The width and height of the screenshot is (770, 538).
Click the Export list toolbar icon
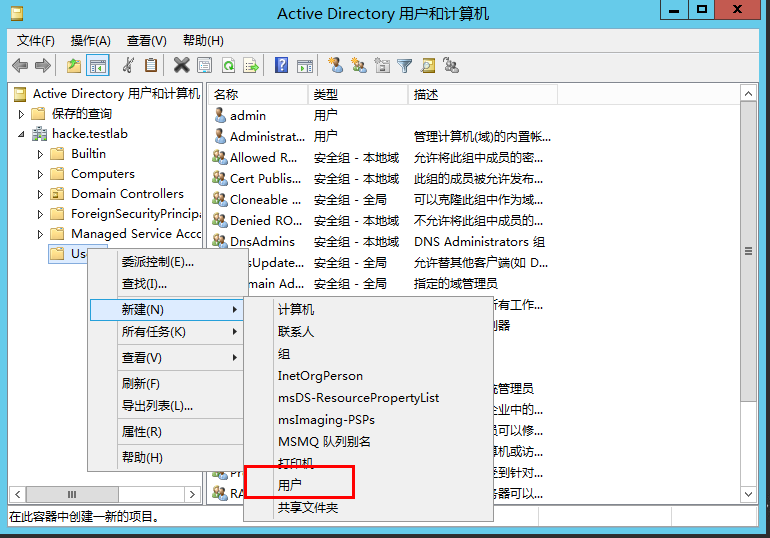[251, 65]
